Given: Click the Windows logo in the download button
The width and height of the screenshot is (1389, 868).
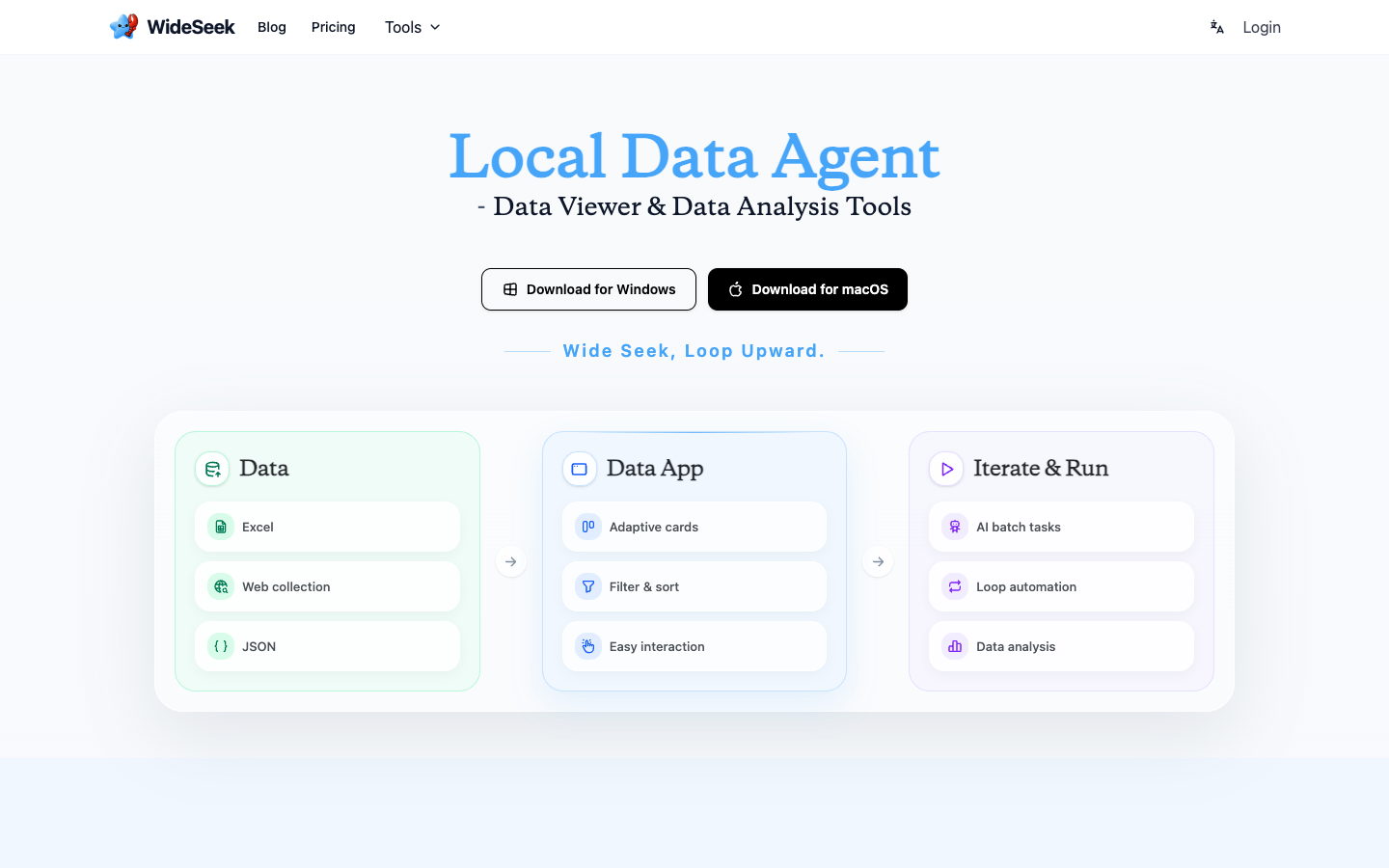Looking at the screenshot, I should pos(510,289).
